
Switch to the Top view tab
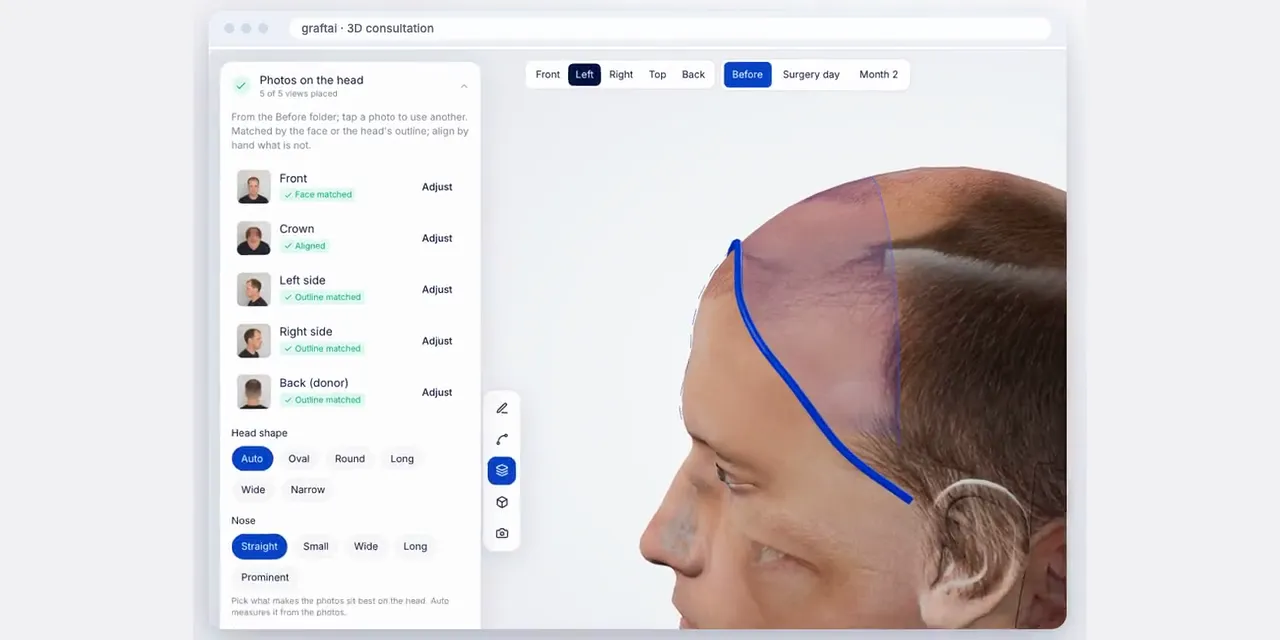point(657,74)
